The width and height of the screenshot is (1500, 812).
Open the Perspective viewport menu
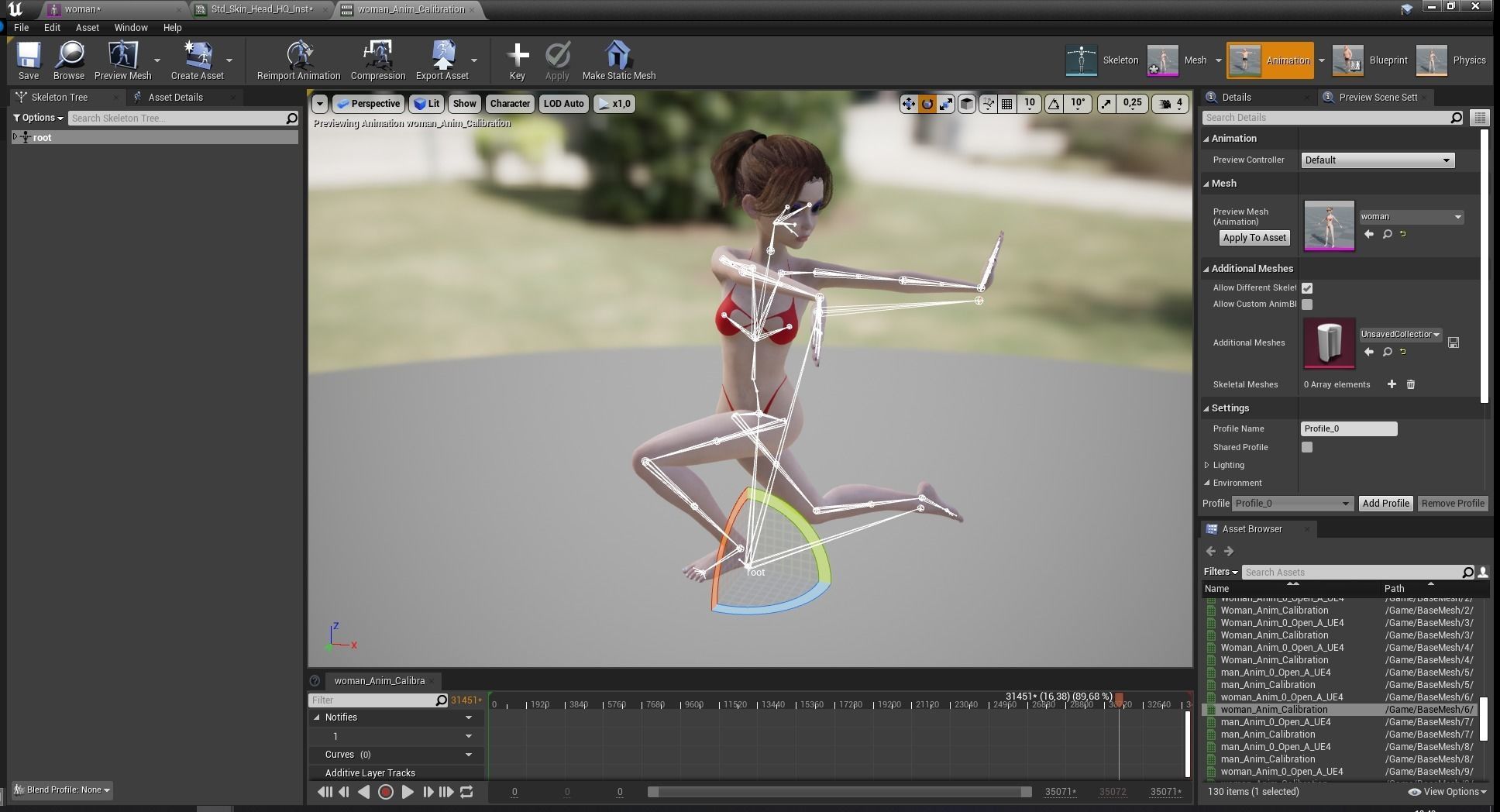click(x=368, y=104)
